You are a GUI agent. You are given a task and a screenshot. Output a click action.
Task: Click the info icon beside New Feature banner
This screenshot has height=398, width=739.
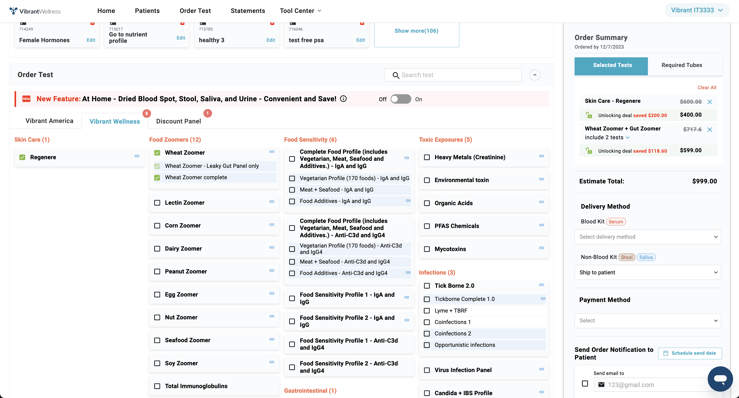tap(343, 99)
